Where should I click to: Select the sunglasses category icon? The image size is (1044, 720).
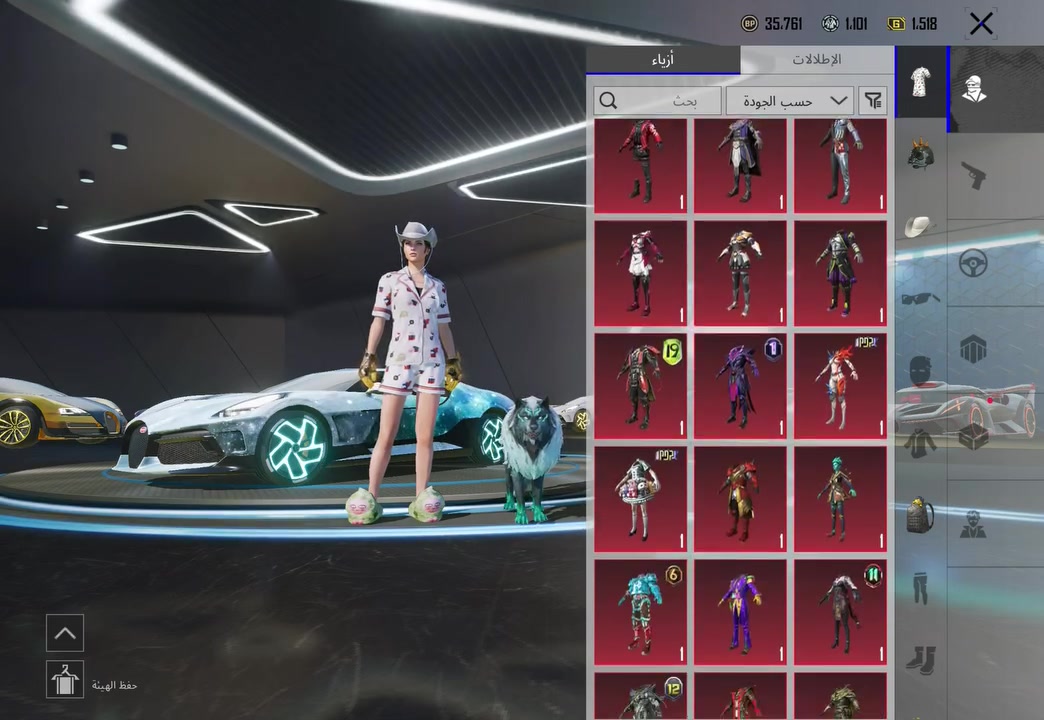tap(920, 298)
